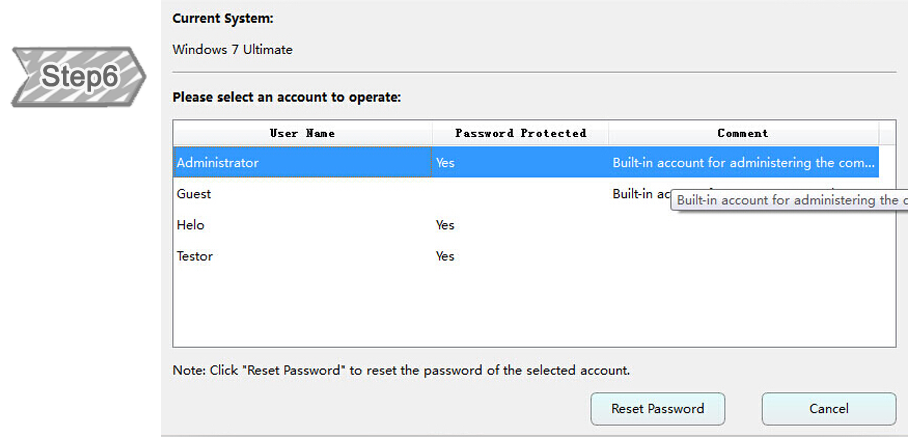This screenshot has width=918, height=437.
Task: Click Testor's "Yes" password cell
Action: (445, 256)
